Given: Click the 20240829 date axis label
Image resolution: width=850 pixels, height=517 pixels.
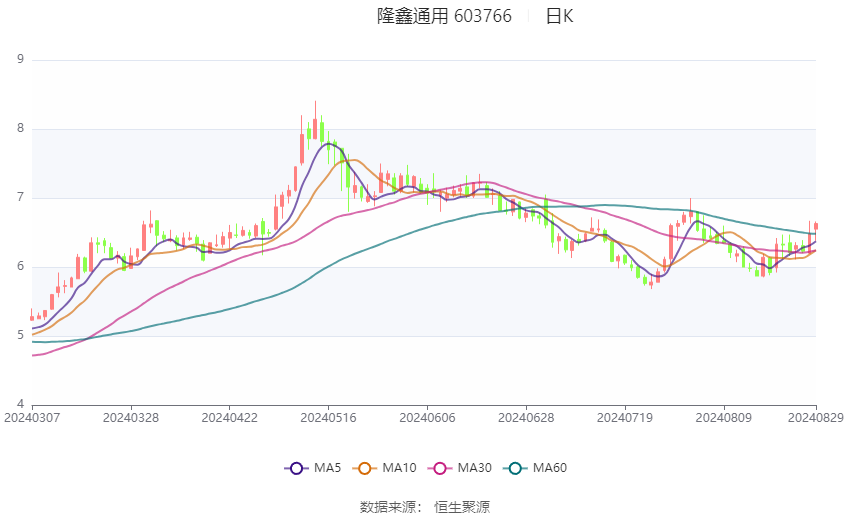Looking at the screenshot, I should pyautogui.click(x=815, y=418).
